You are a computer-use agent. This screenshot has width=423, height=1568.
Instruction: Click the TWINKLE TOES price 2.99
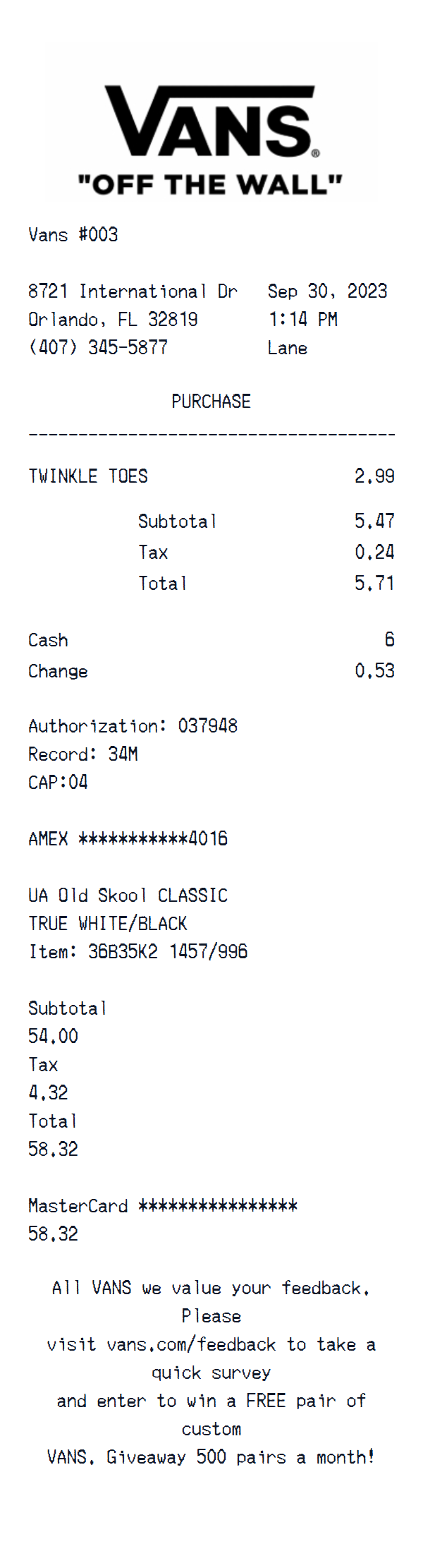point(374,476)
